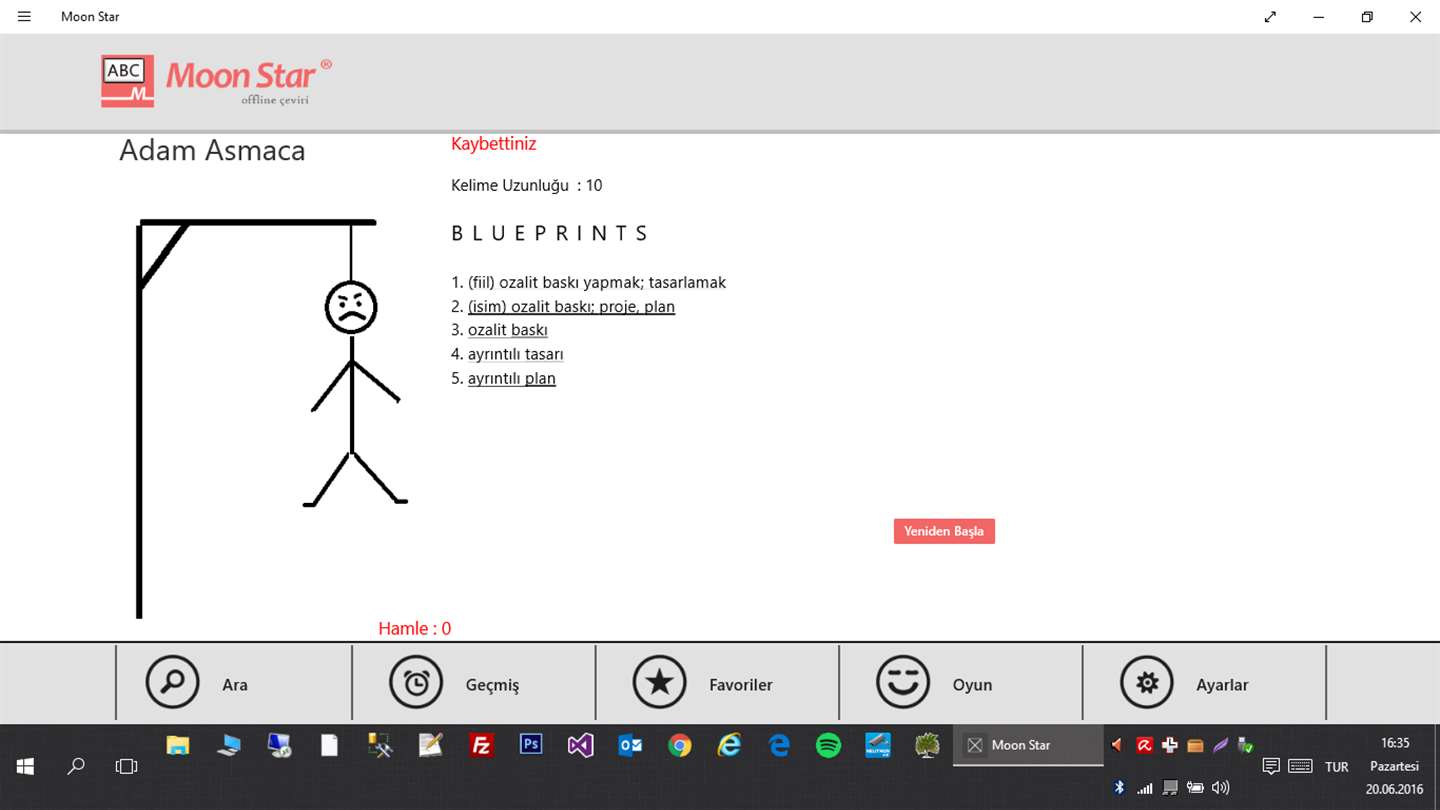Open Ayarlar gear icon
The width and height of the screenshot is (1440, 810).
(1147, 682)
